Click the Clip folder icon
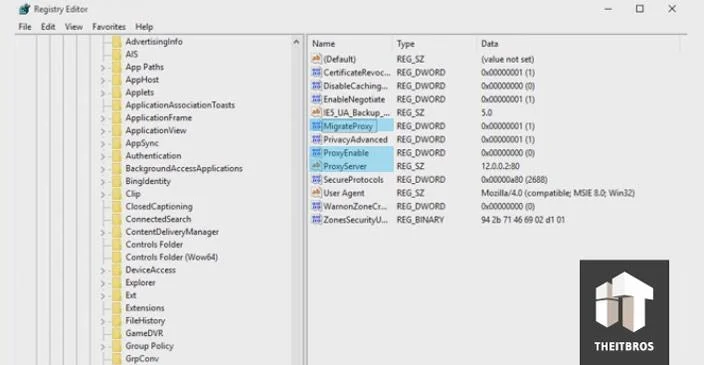The width and height of the screenshot is (704, 365). [x=117, y=194]
